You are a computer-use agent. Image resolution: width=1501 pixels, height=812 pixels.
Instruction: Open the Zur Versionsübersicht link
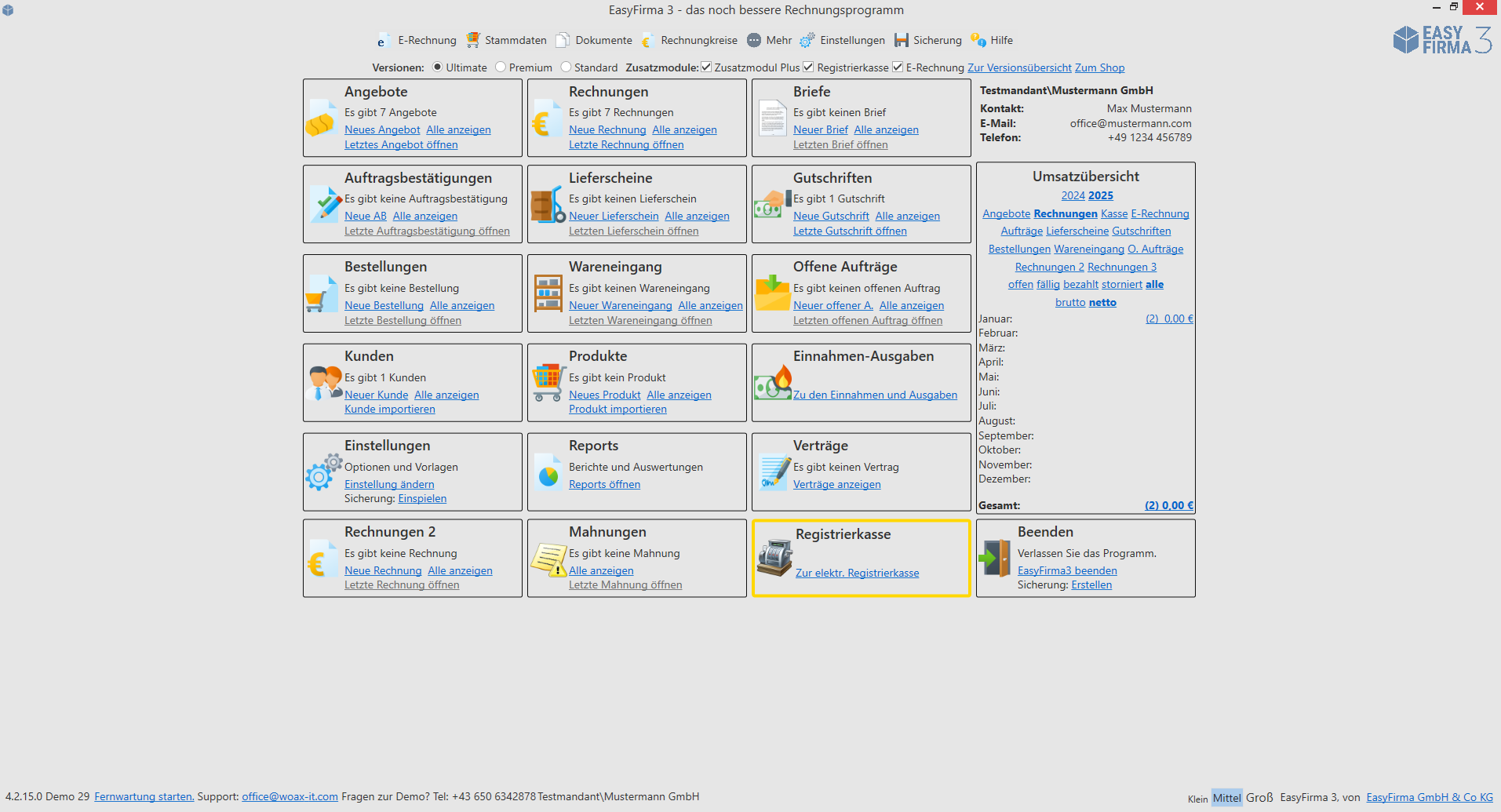pos(1019,67)
